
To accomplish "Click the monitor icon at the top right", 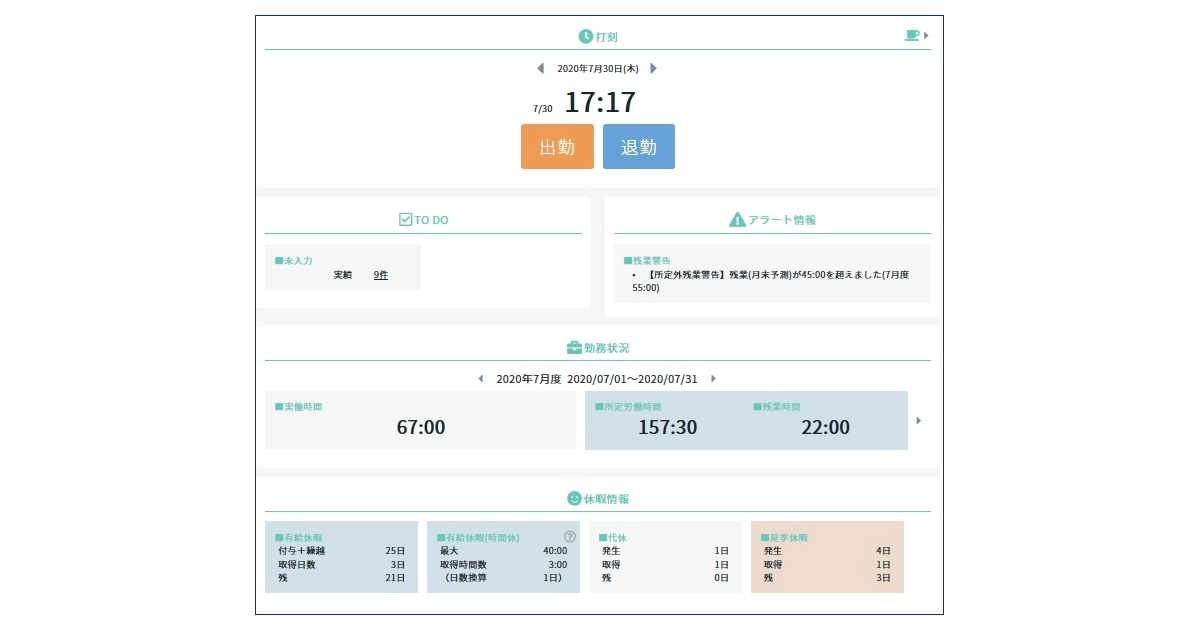I will (910, 34).
